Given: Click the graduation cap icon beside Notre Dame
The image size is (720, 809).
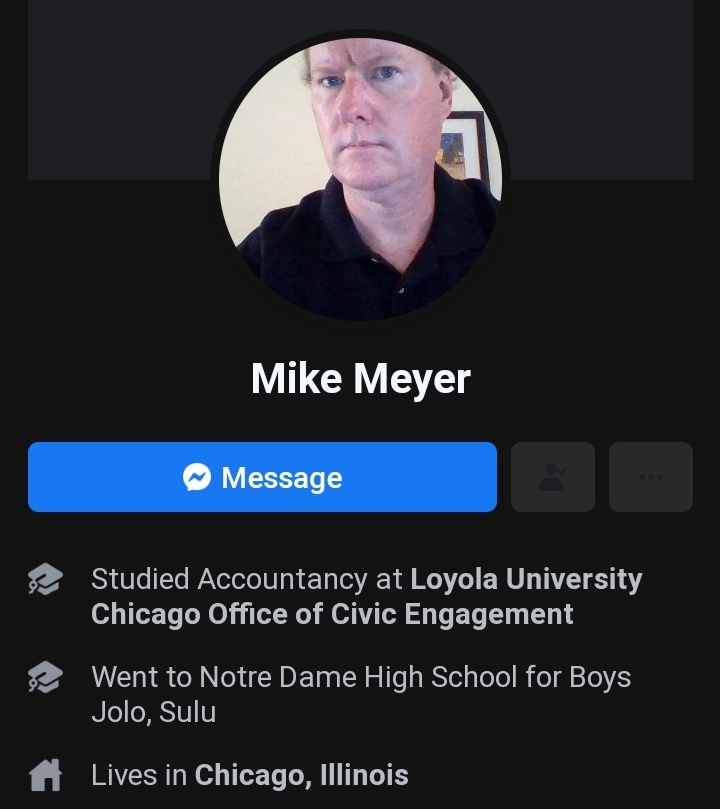Looking at the screenshot, I should point(45,677).
